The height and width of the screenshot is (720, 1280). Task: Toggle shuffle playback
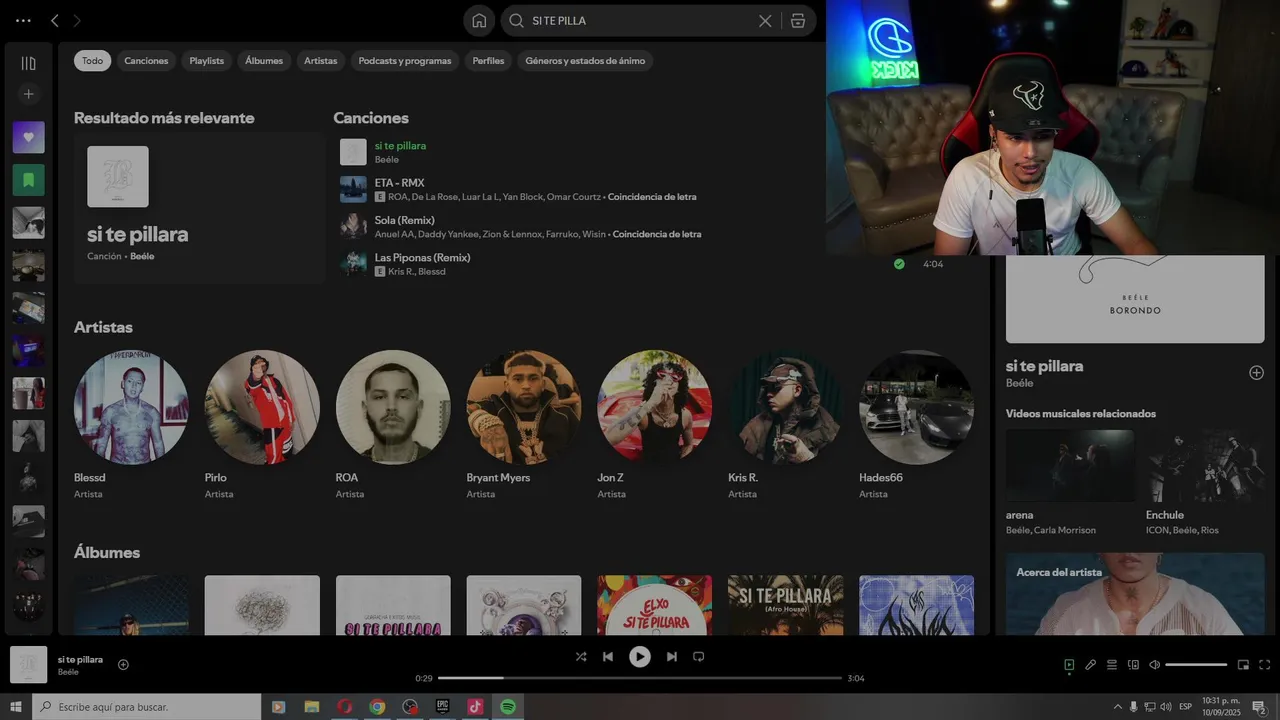click(x=581, y=657)
